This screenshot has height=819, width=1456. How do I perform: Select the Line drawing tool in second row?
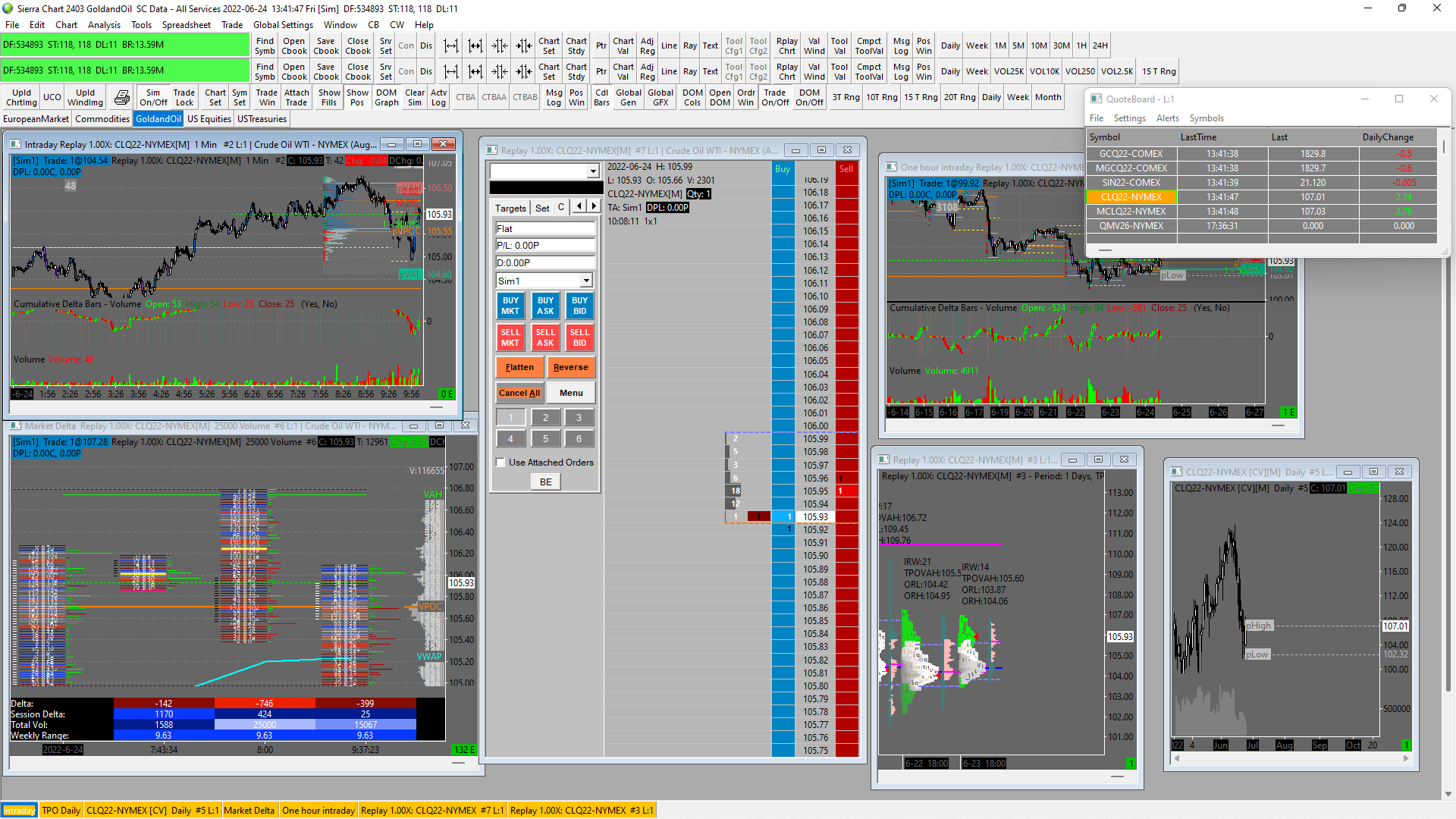click(x=669, y=72)
